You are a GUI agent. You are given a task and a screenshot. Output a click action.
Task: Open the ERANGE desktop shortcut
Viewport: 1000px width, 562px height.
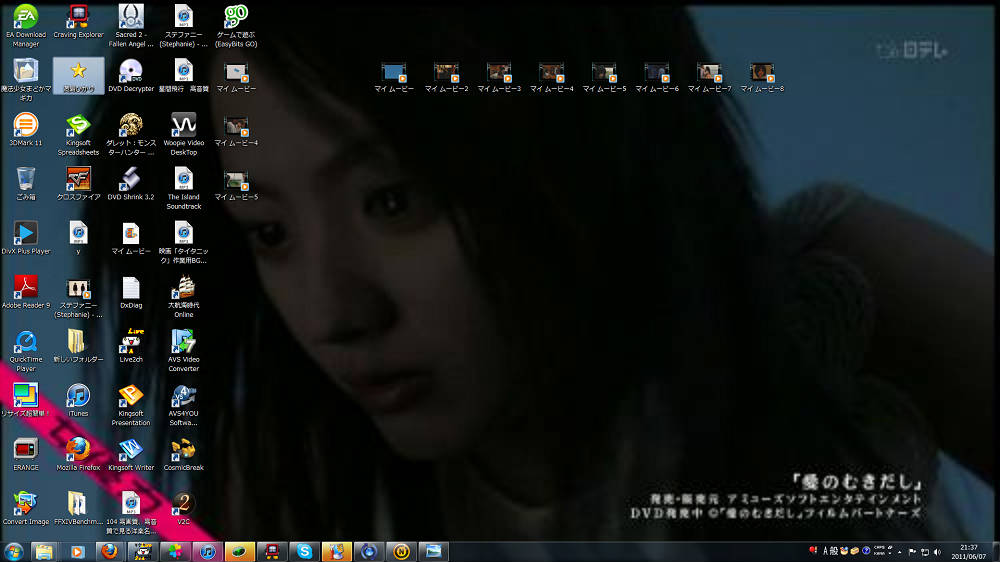(x=26, y=454)
